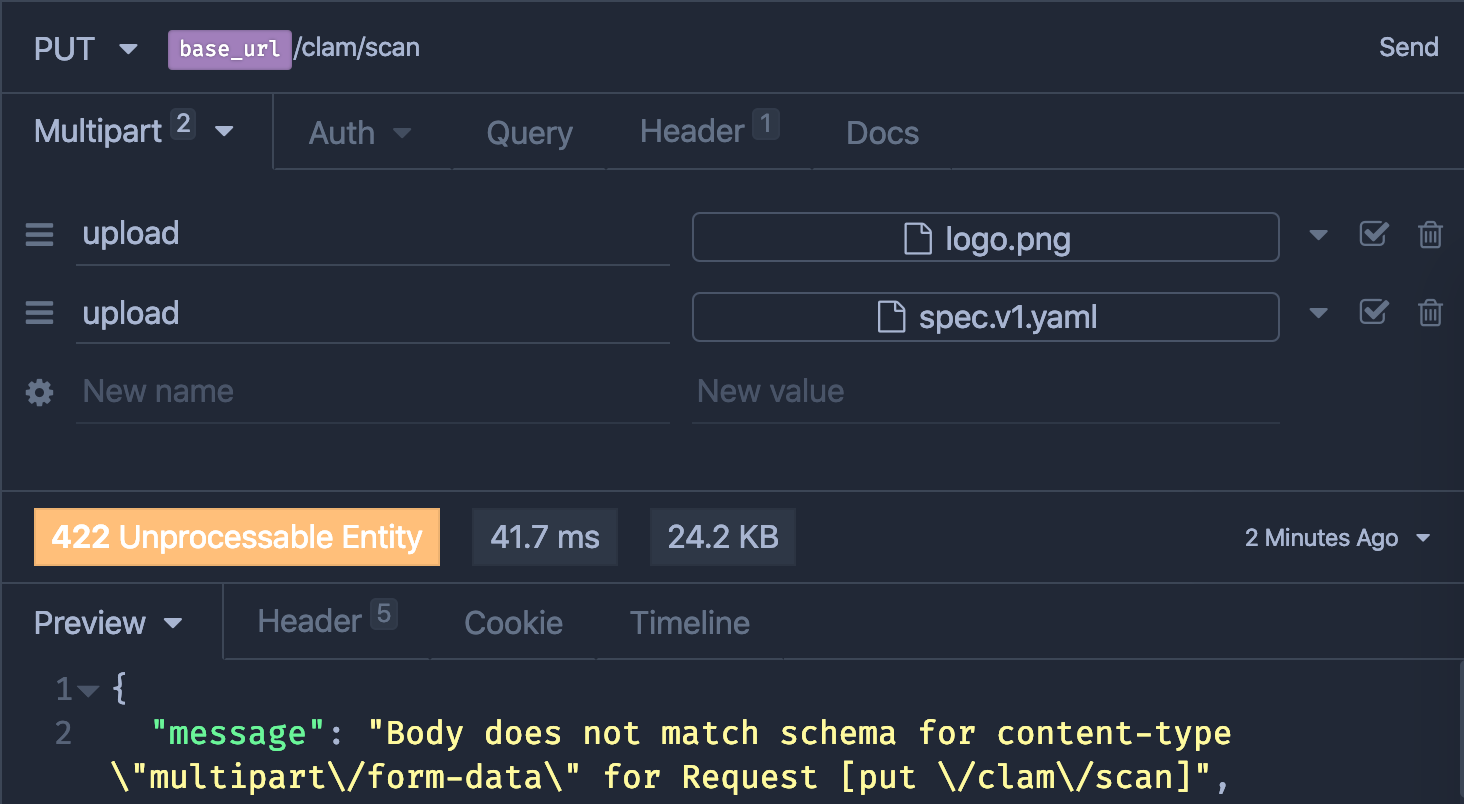Switch to the Query tab

(529, 133)
